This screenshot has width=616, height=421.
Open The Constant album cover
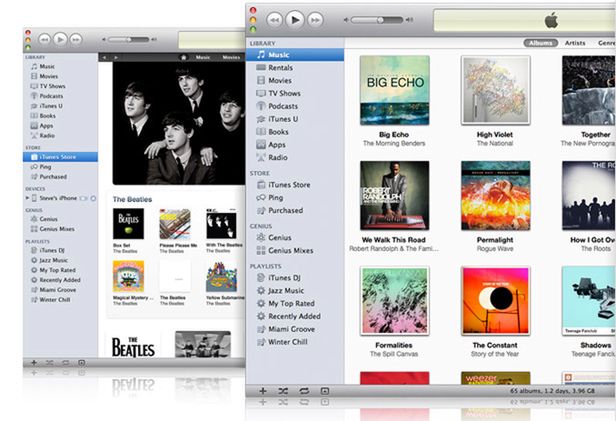[495, 301]
